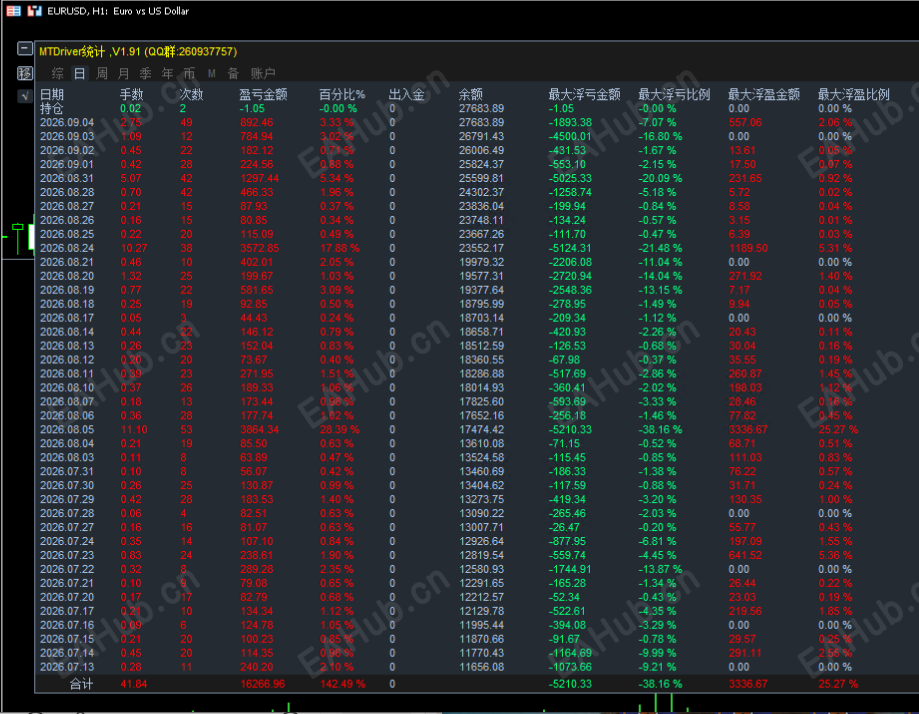Screen dimensions: 919x714
Task: Select the 日 daily tab
Action: tap(79, 73)
